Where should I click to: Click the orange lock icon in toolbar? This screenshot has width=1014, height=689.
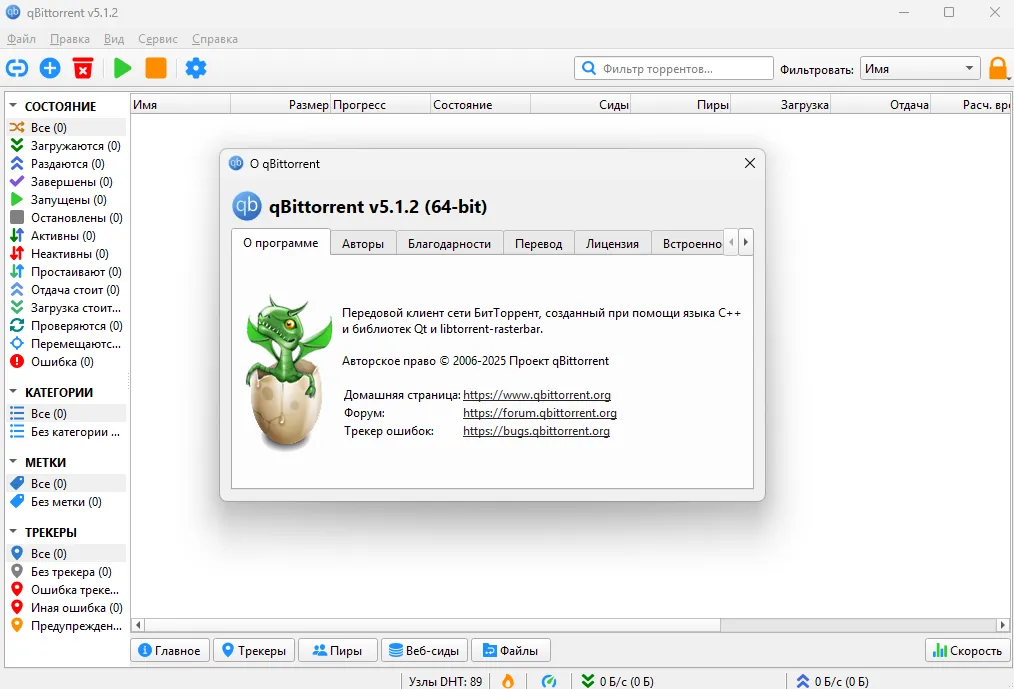click(998, 68)
